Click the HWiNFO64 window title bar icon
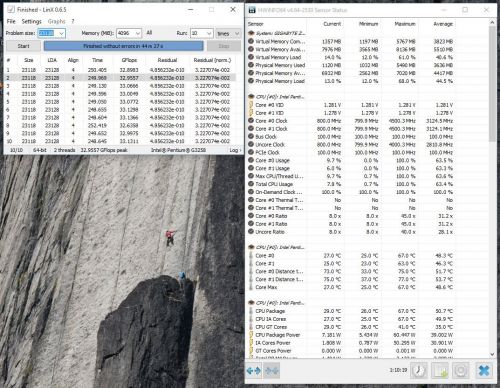Viewport: 500px width, 388px height. pos(252,10)
